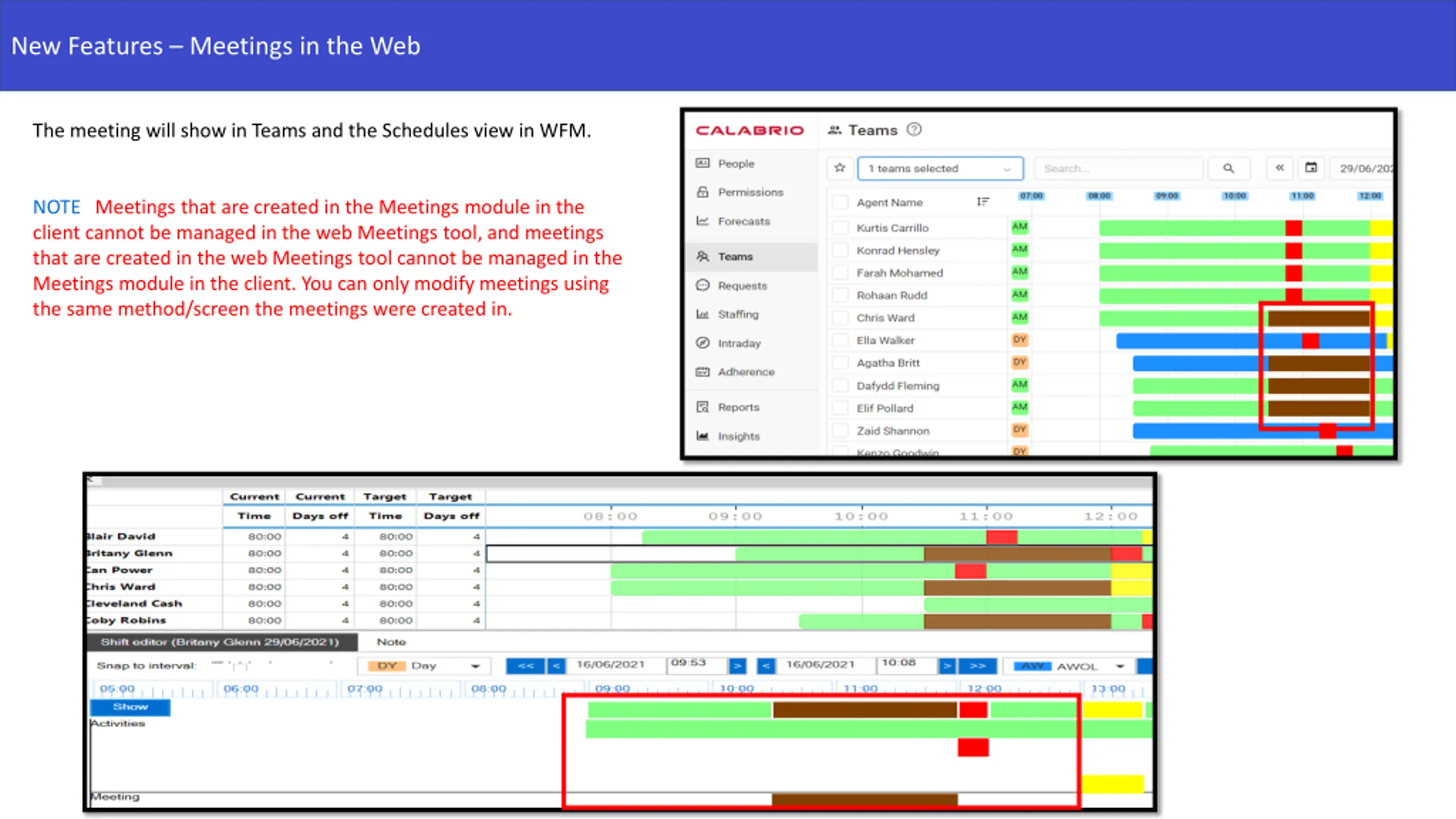Click the blue Show button
This screenshot has width=1456, height=819.
click(130, 706)
